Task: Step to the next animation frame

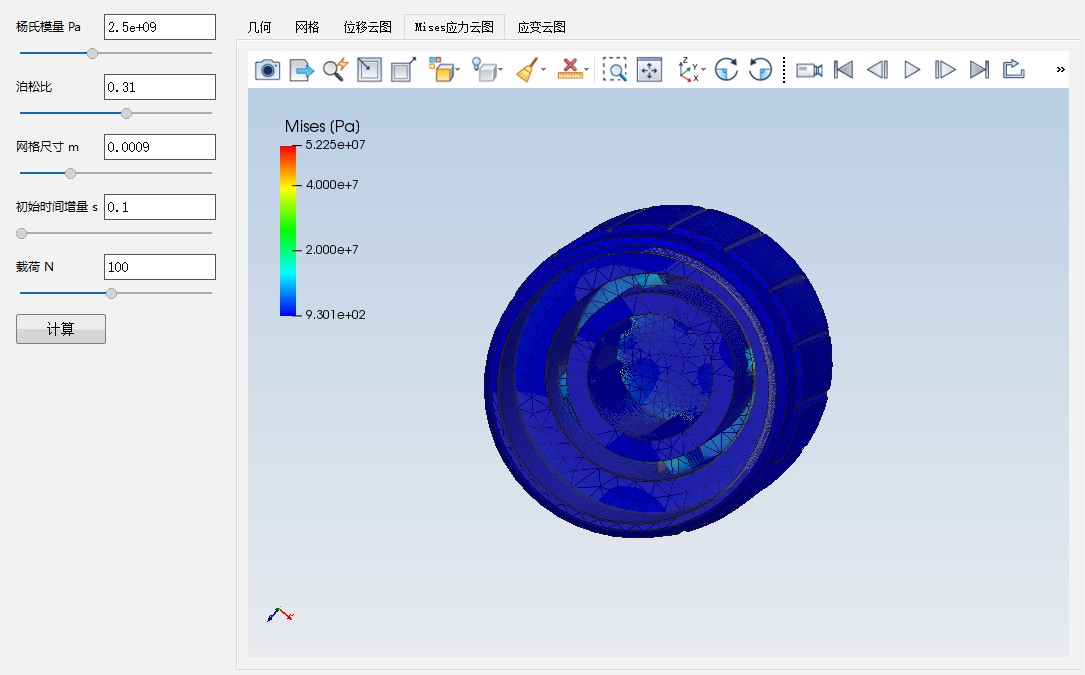Action: tap(945, 70)
